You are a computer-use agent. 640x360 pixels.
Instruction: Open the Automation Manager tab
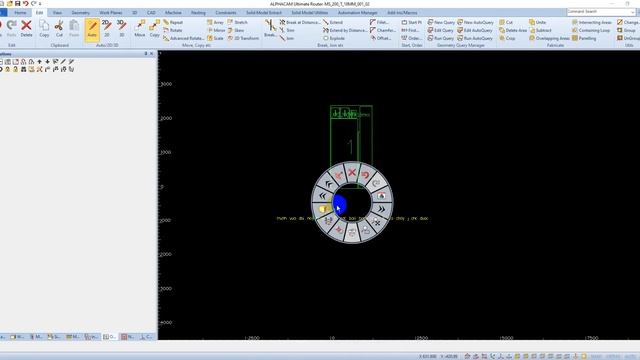pyautogui.click(x=358, y=13)
